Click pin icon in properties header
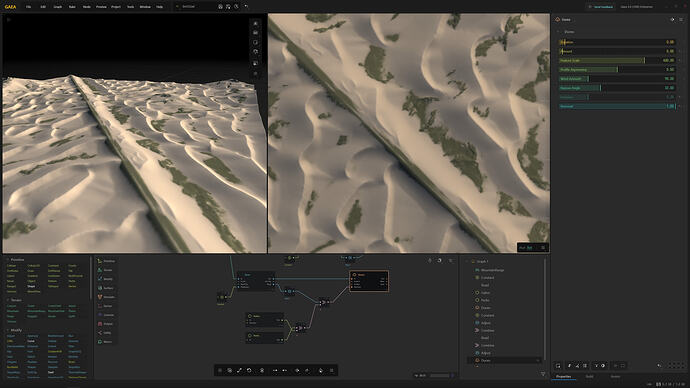Viewport: 690px width, 388px height. (672, 19)
